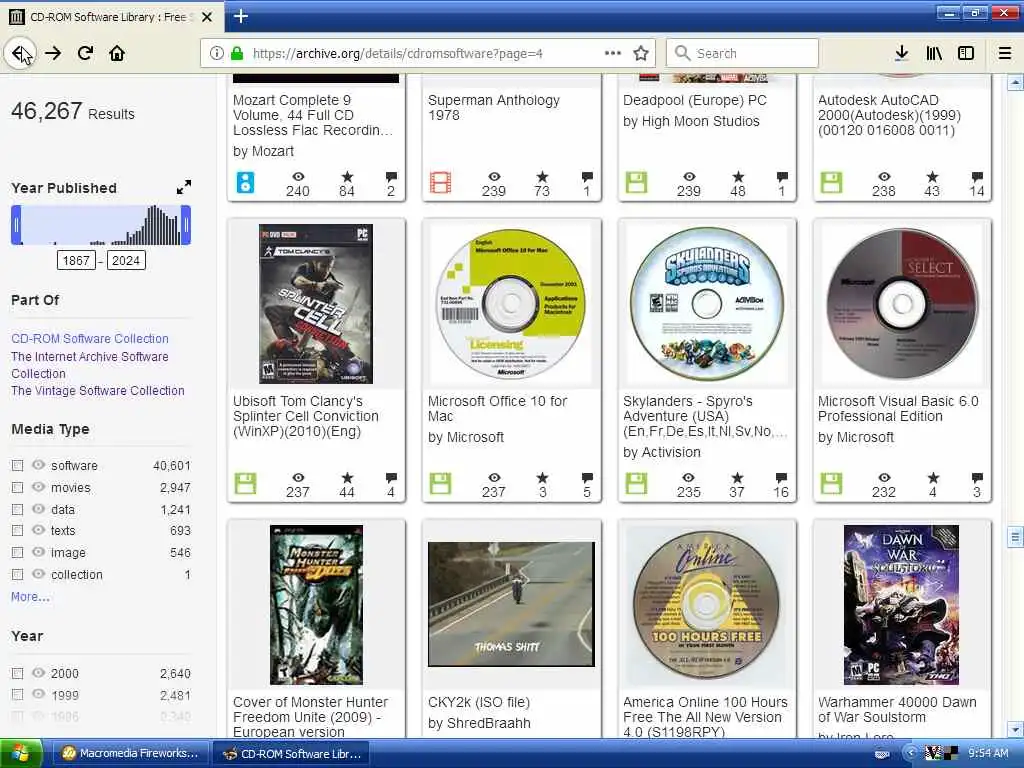
Task: Check the data media type checkbox
Action: [x=18, y=509]
